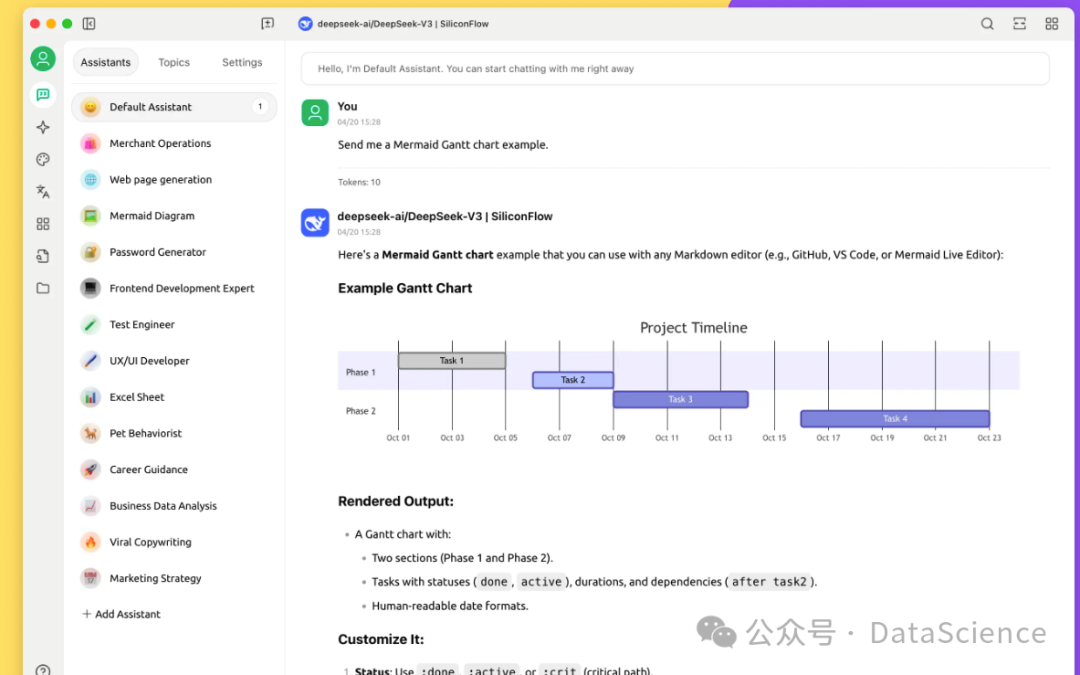This screenshot has width=1080, height=675.
Task: Click the DeepSeek whale avatar in the chat
Action: click(315, 222)
